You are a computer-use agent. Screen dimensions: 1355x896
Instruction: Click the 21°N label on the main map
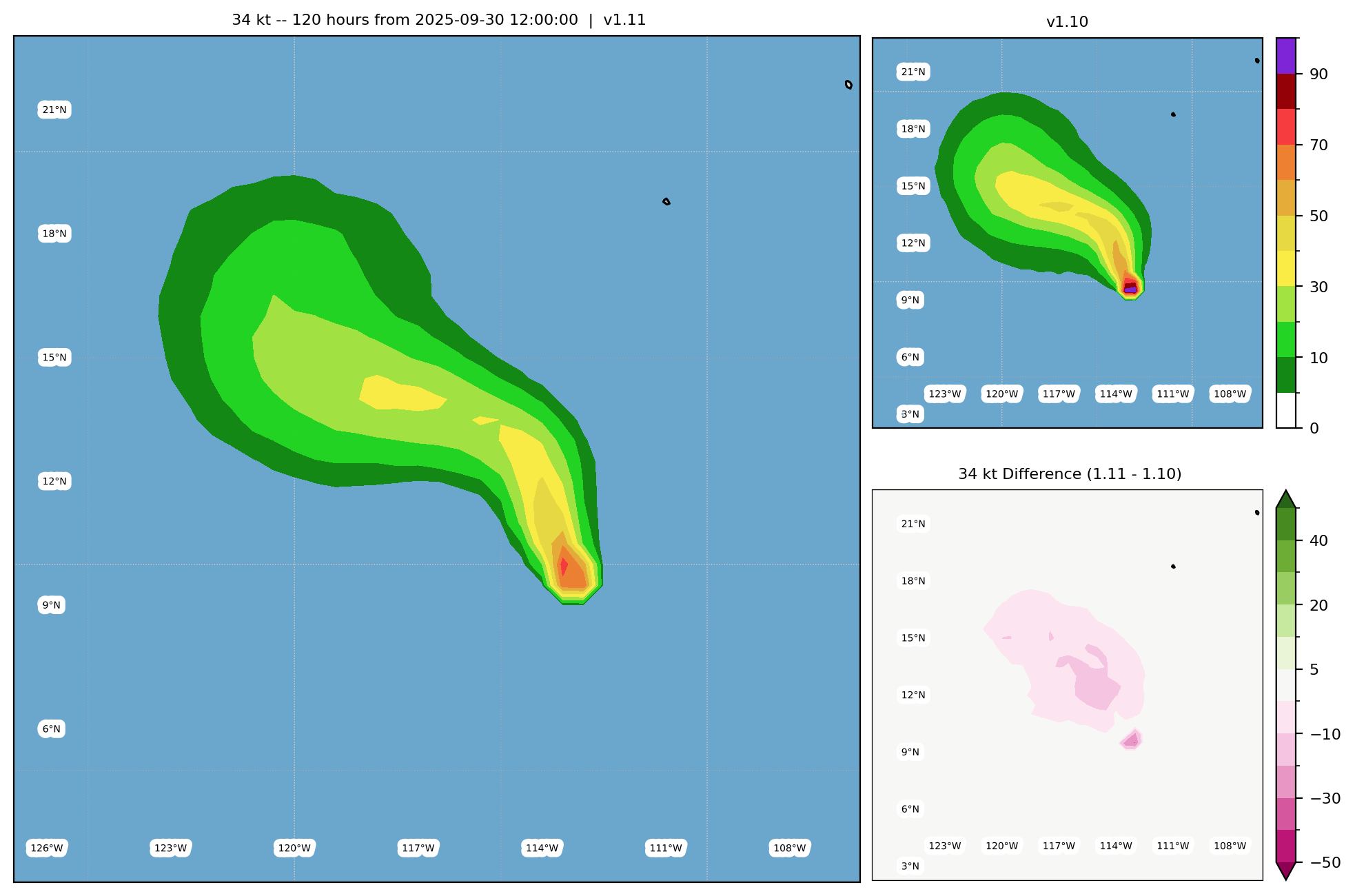(54, 110)
